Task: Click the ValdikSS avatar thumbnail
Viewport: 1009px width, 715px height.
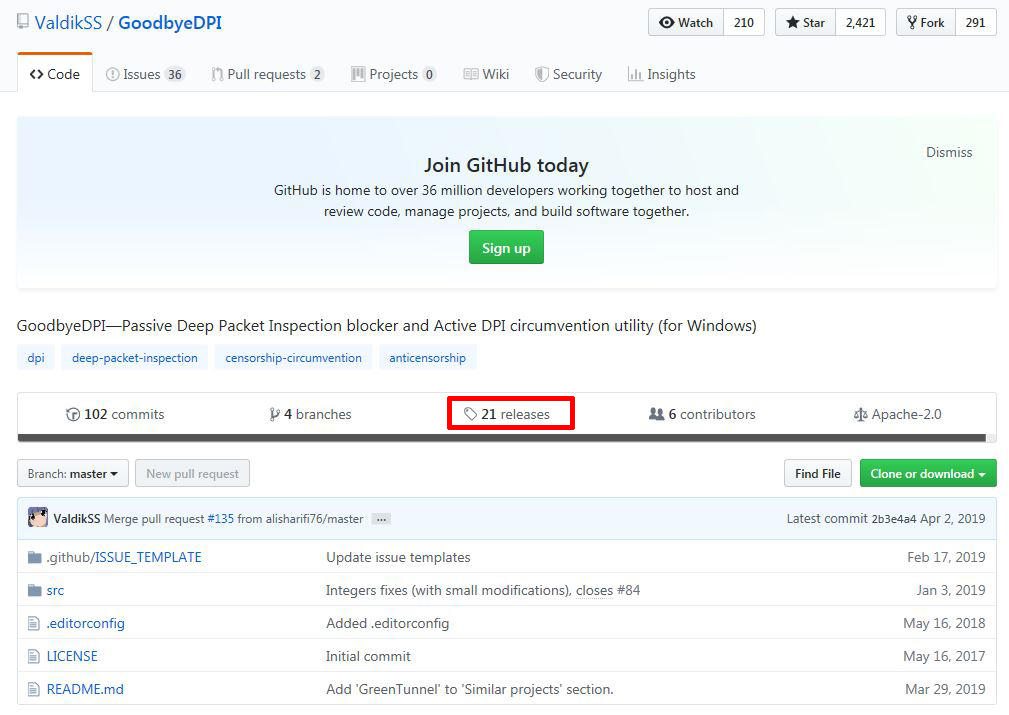Action: click(x=38, y=517)
